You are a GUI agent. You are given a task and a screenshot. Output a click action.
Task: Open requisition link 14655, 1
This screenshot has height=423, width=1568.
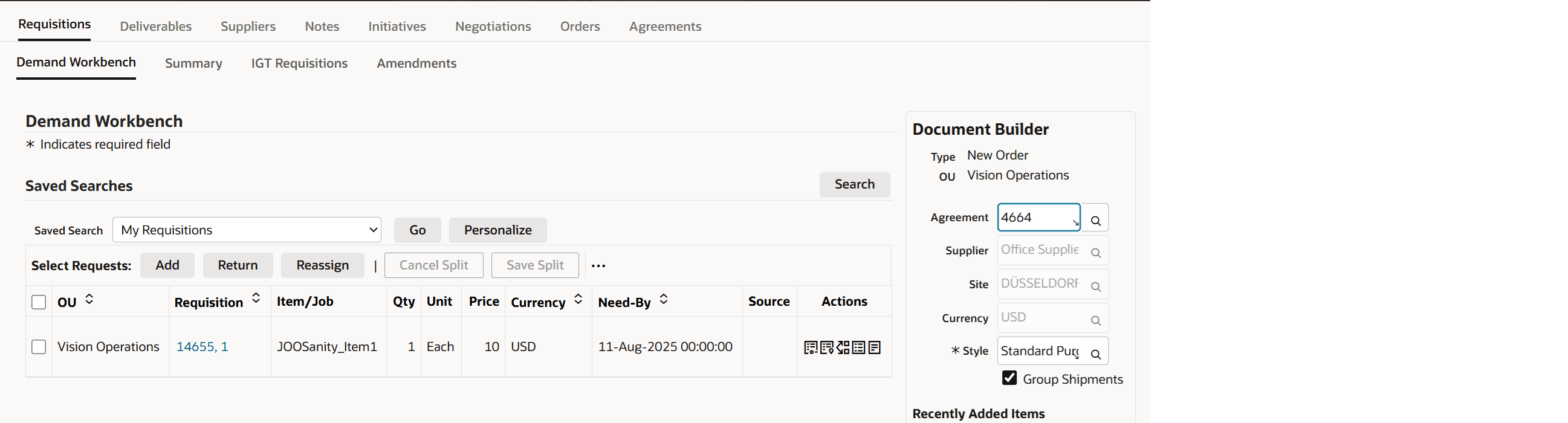(202, 347)
